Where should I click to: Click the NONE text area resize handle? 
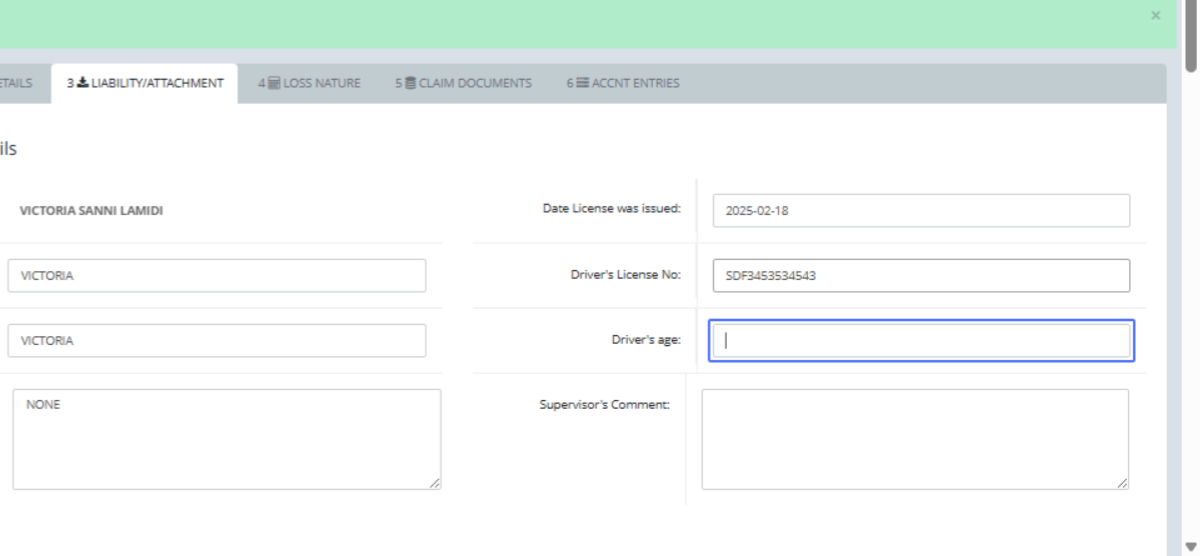coord(434,483)
